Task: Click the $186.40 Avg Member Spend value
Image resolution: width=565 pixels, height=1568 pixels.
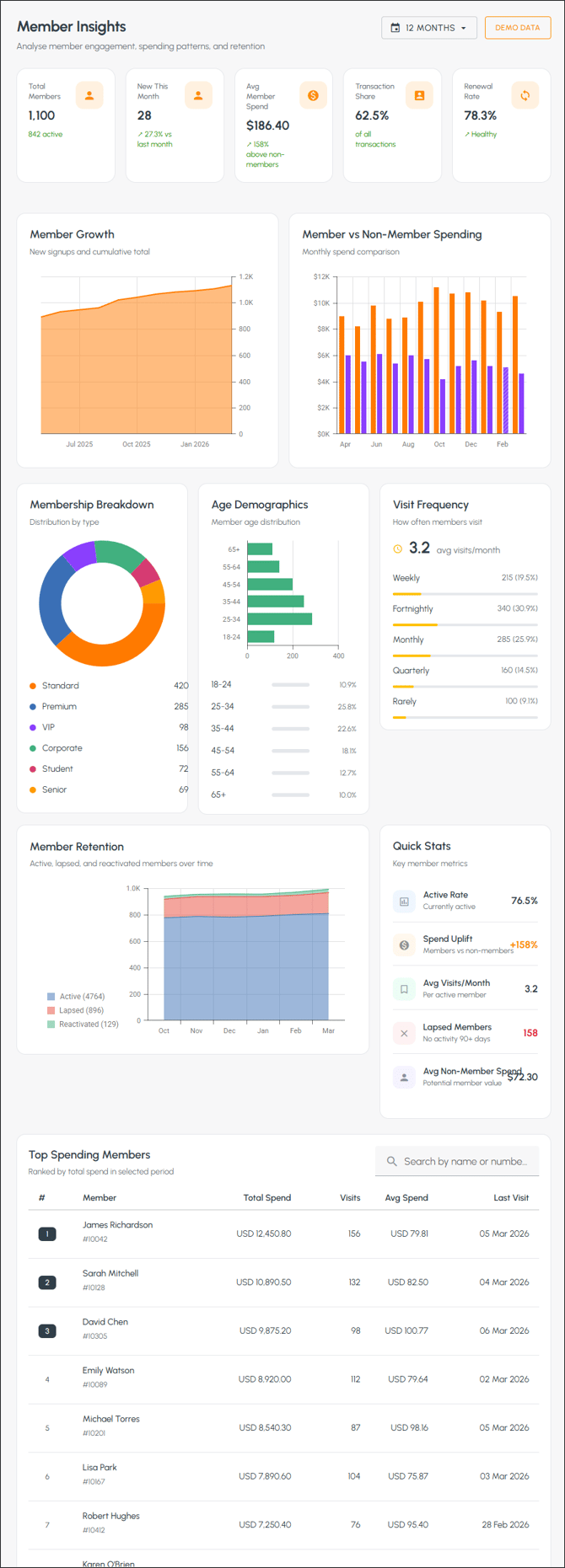Action: (267, 126)
